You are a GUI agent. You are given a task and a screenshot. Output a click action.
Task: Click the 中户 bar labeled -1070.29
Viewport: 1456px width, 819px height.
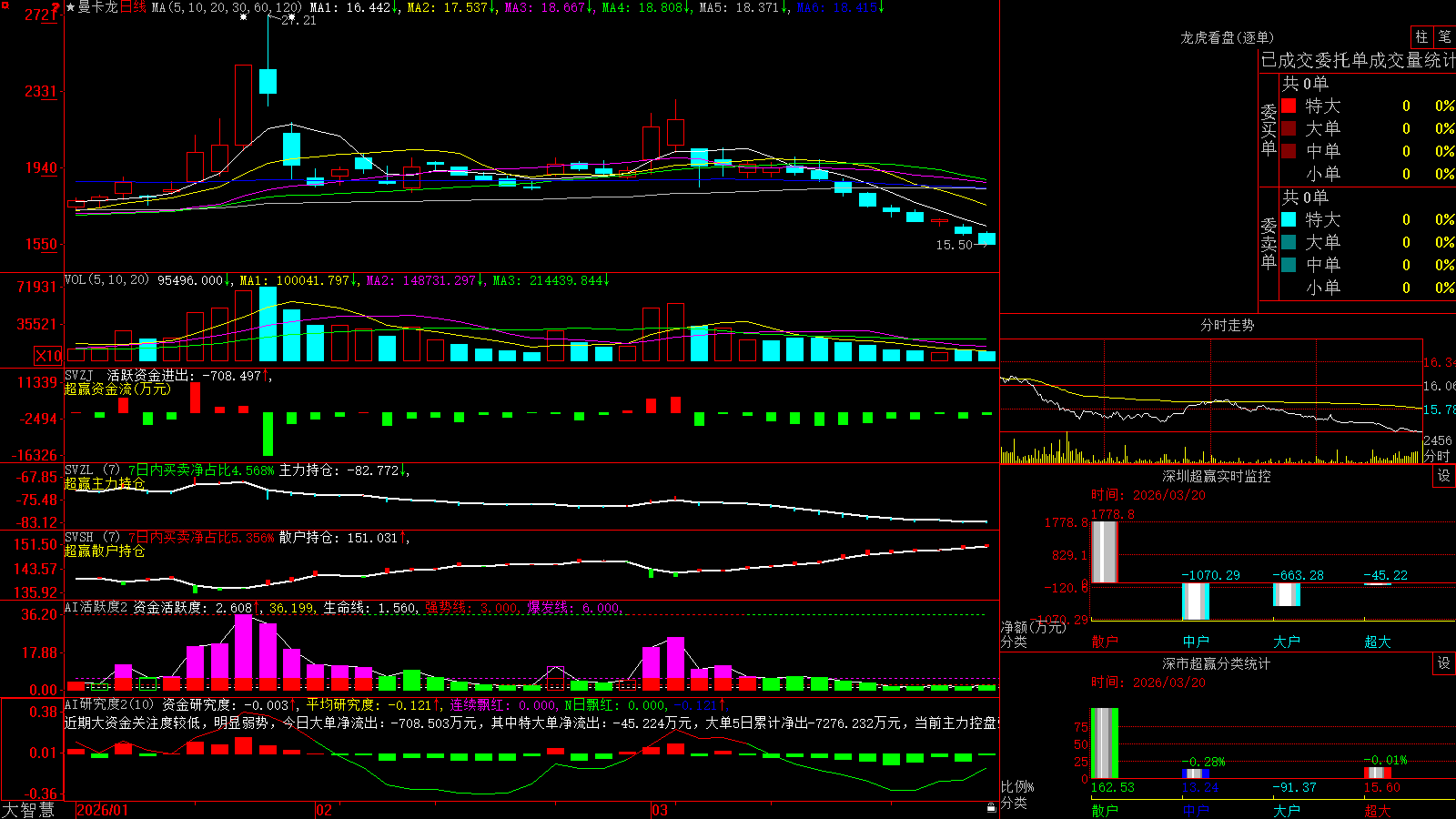1196,601
